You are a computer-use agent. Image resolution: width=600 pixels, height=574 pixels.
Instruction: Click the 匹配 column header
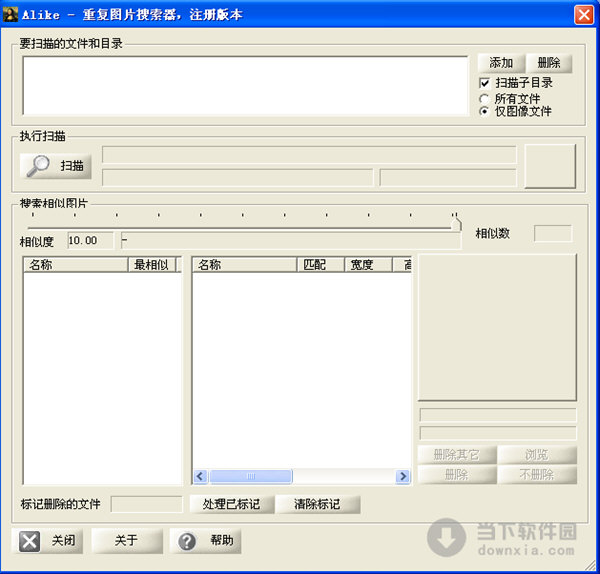321,265
